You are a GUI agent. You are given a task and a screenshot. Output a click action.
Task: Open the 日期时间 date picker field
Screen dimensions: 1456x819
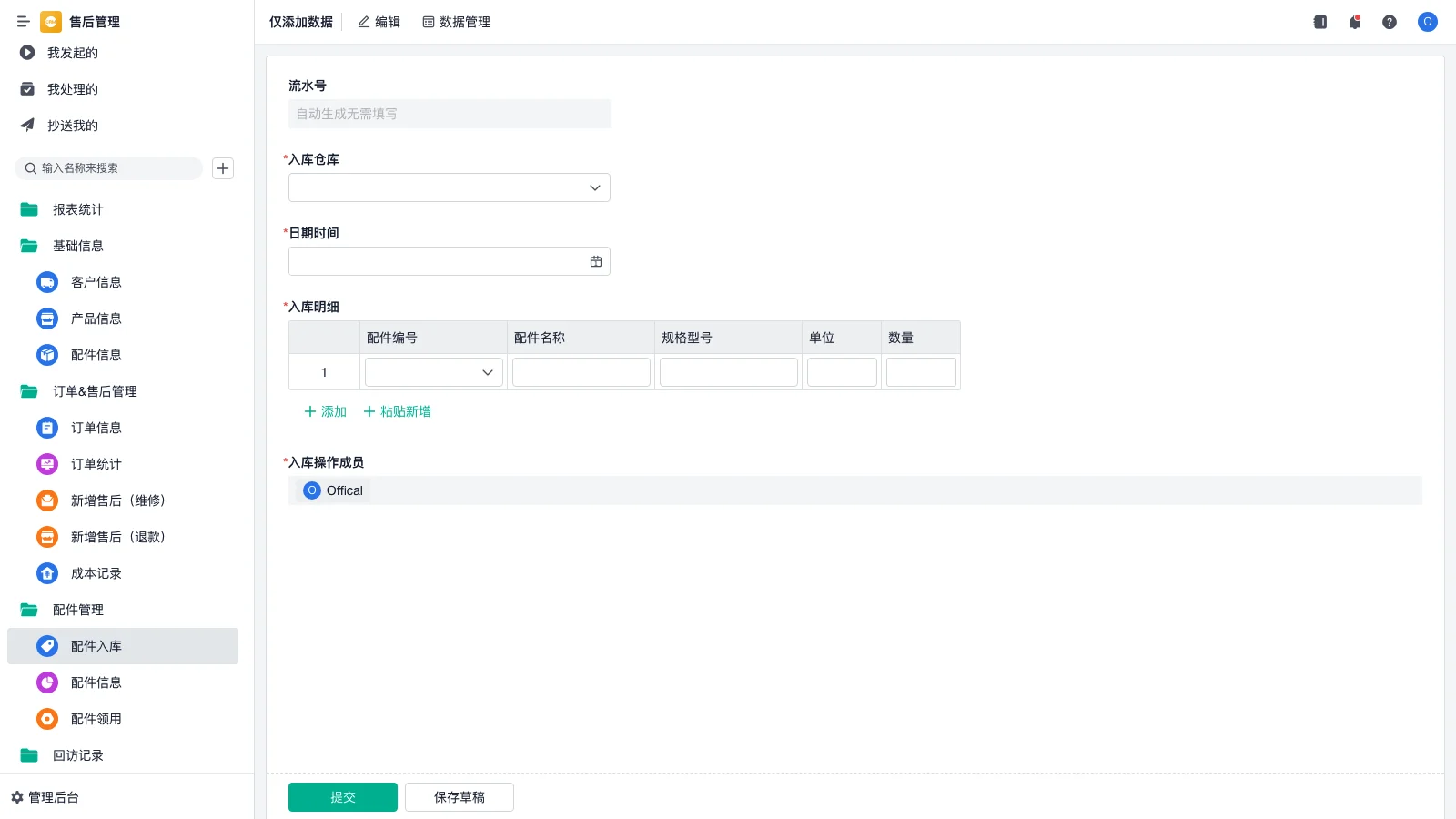pos(449,261)
